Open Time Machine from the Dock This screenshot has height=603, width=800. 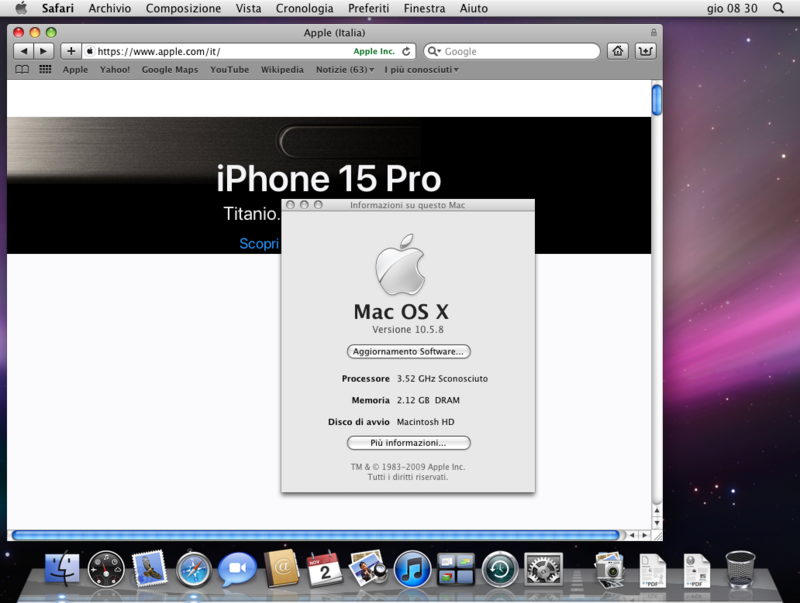pyautogui.click(x=500, y=569)
